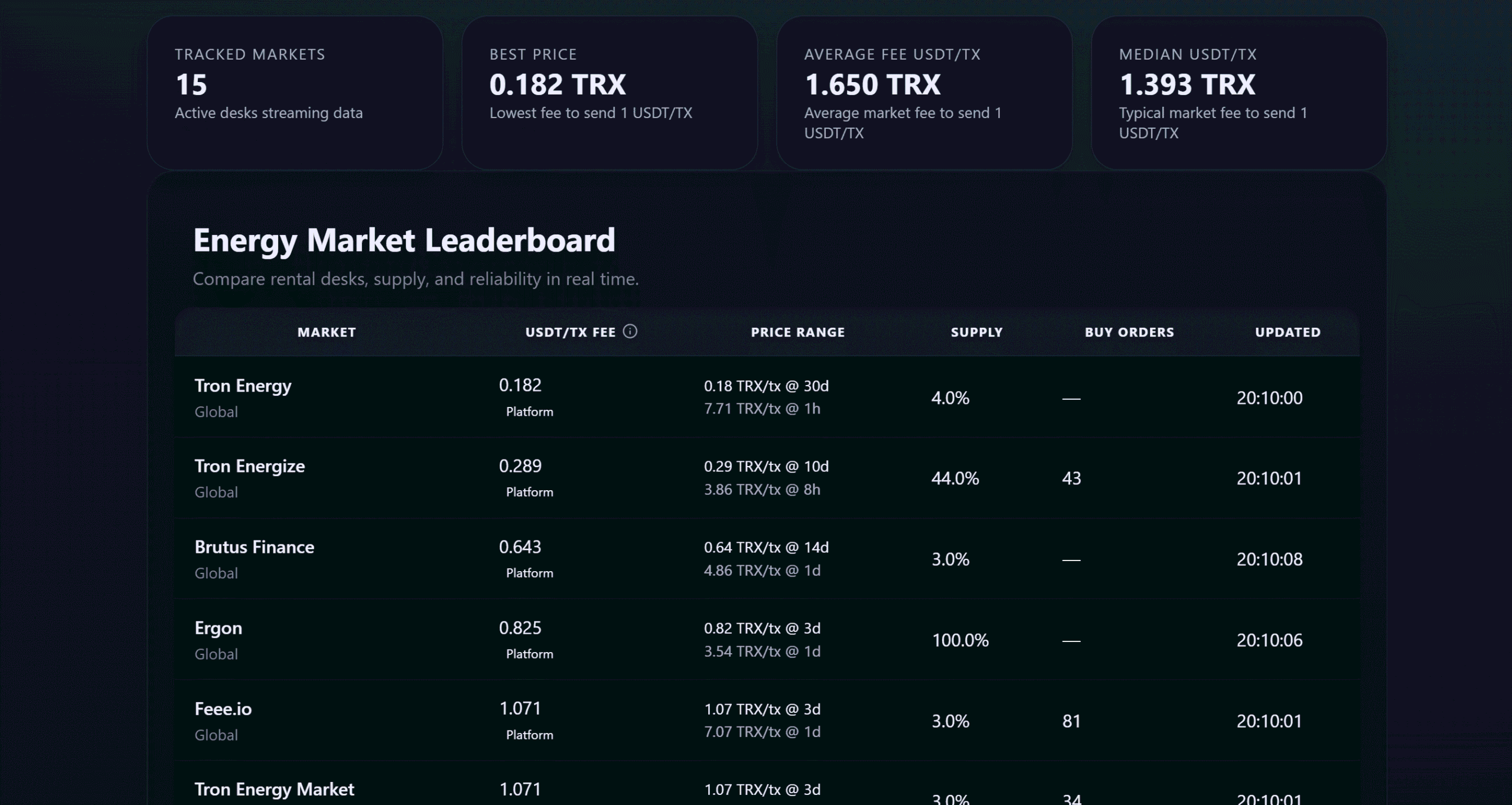
Task: Click the Platform badge under Tron Energy's fee
Action: point(530,412)
